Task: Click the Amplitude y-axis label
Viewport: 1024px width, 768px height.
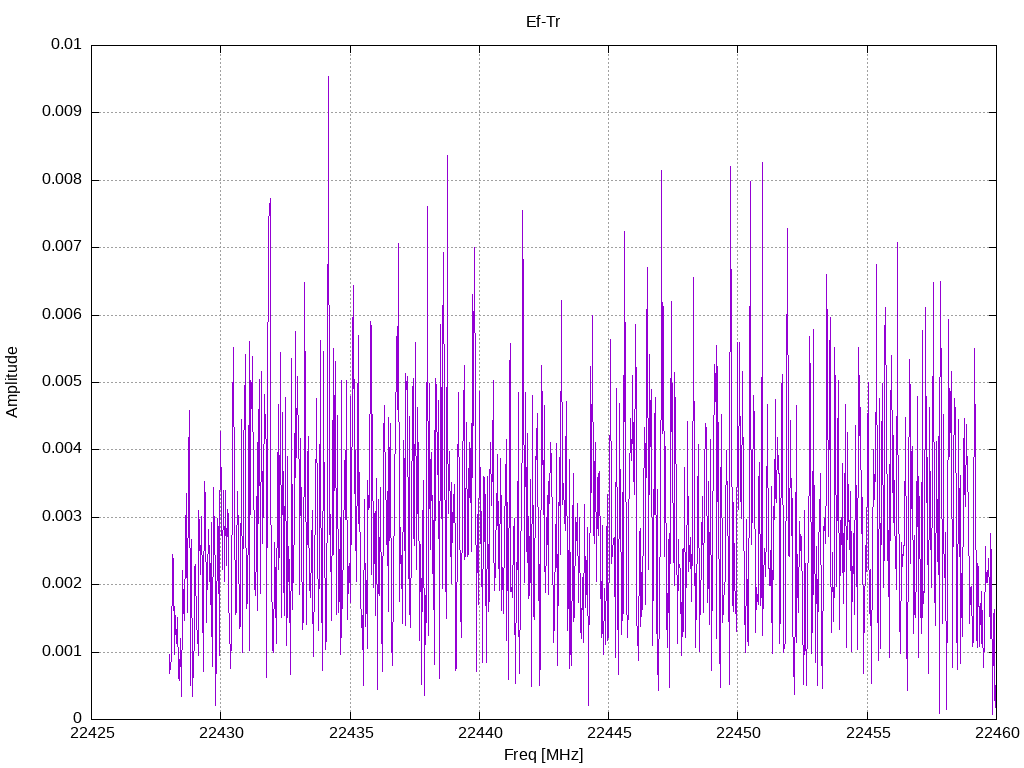Action: [x=12, y=382]
